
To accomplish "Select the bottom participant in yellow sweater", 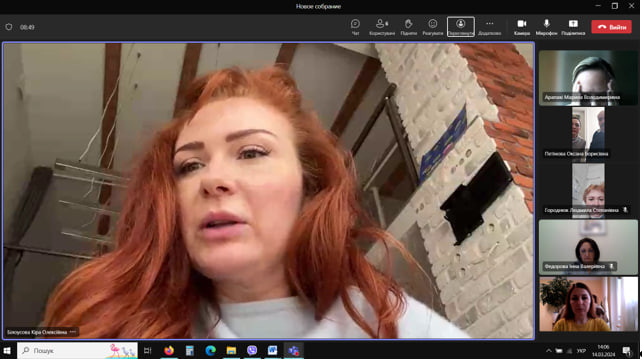I will (x=588, y=304).
